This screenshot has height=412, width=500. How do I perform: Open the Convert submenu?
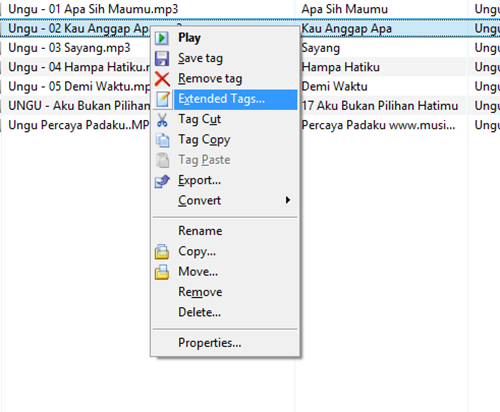coord(225,201)
